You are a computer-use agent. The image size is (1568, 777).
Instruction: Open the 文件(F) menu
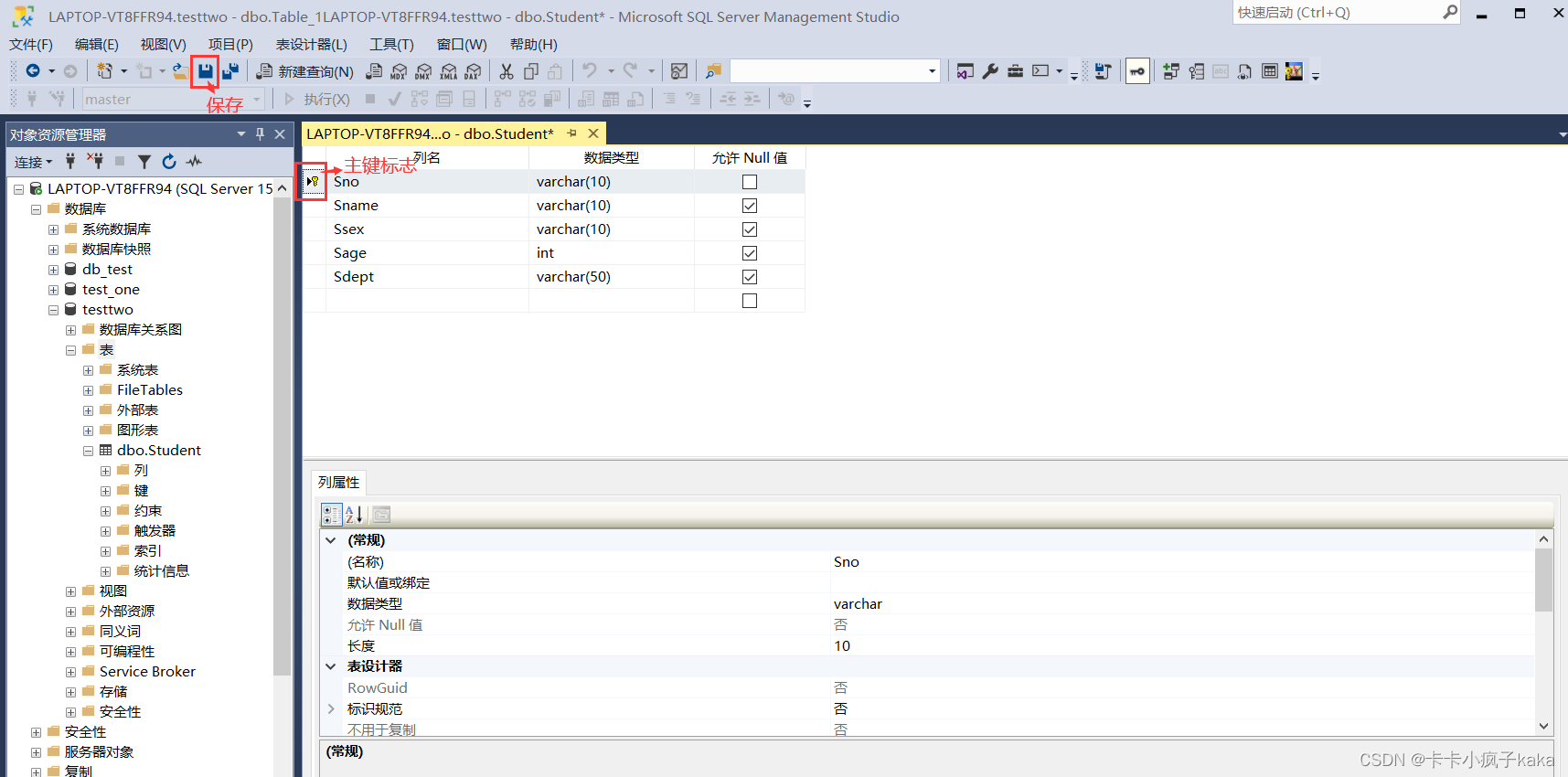tap(31, 45)
